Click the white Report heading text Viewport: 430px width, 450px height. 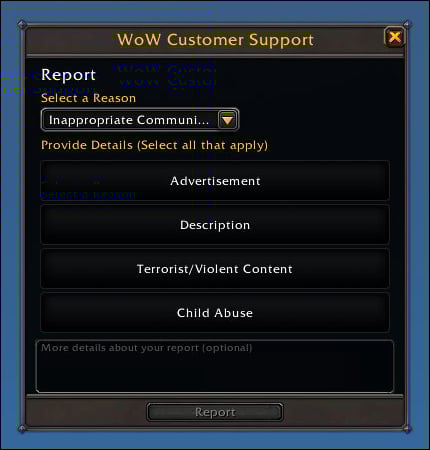pyautogui.click(x=68, y=75)
